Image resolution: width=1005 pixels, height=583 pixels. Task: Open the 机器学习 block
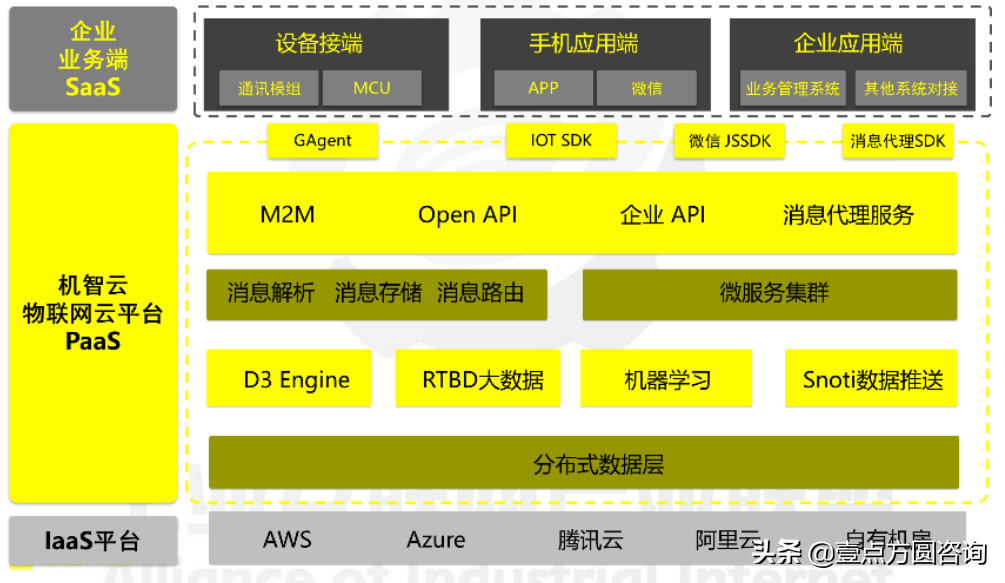667,379
